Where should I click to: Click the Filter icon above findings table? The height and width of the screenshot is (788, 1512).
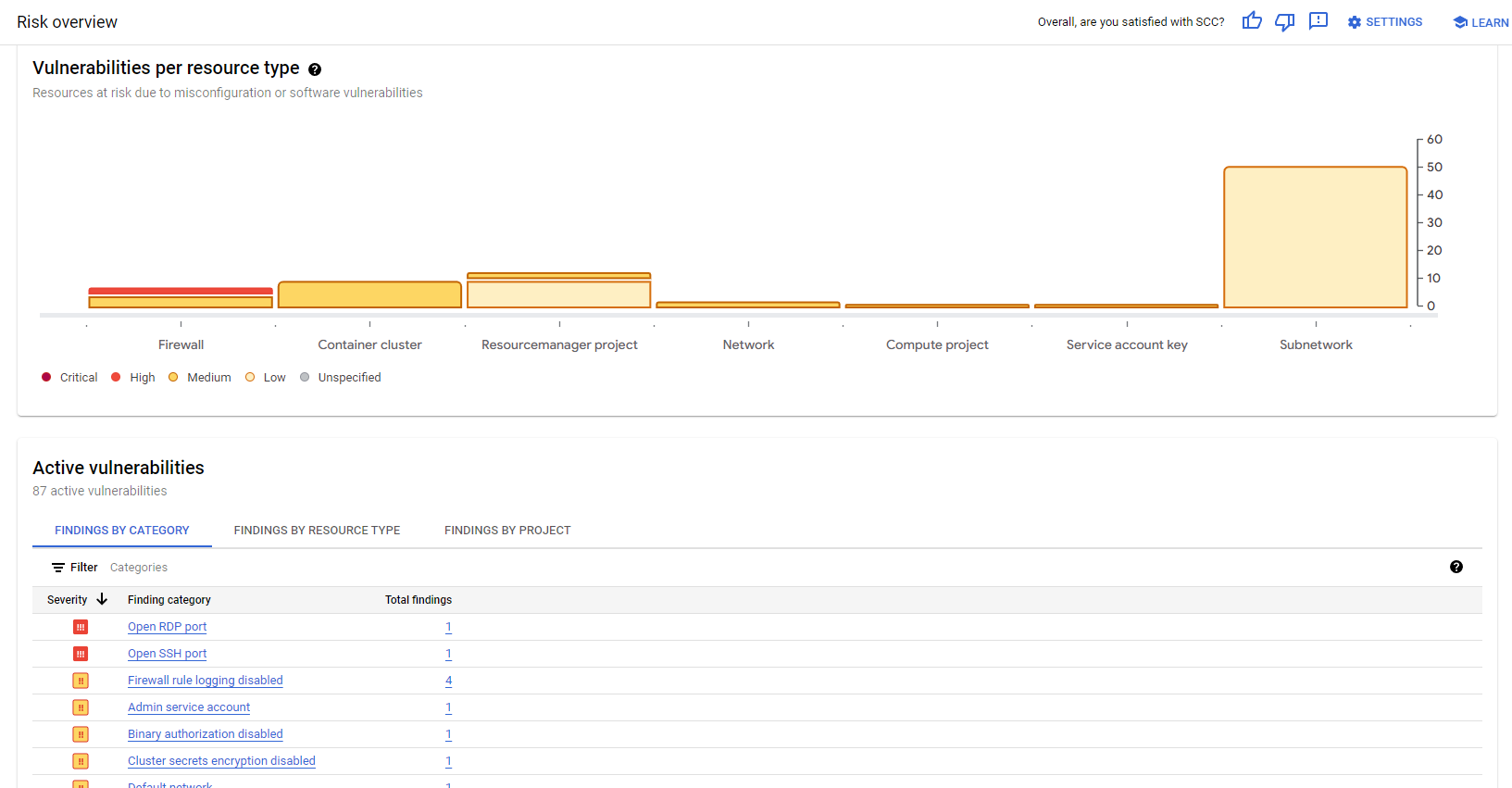pyautogui.click(x=58, y=568)
